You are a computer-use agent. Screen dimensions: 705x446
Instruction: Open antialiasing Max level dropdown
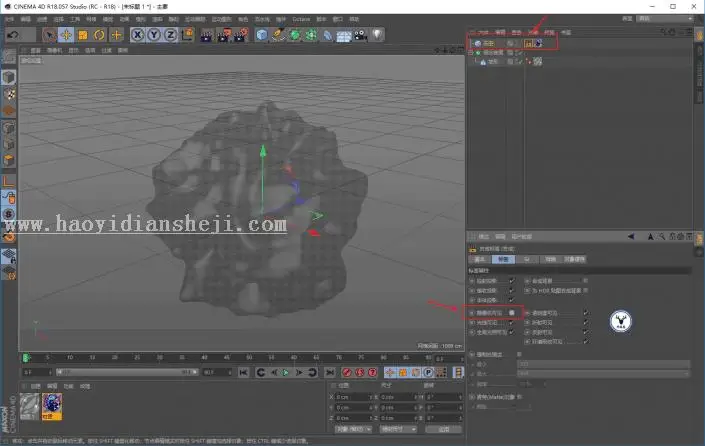(603, 373)
